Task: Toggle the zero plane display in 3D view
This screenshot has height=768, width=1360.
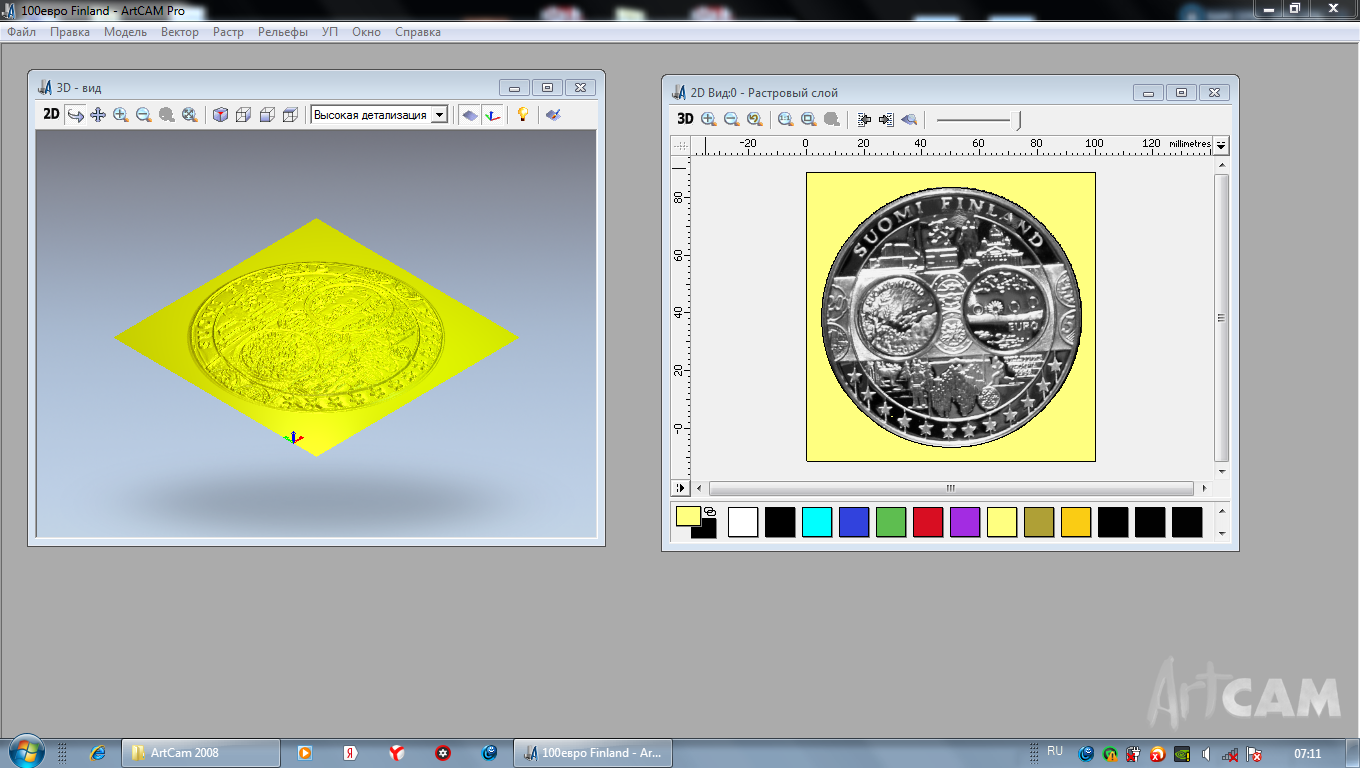Action: coord(470,115)
